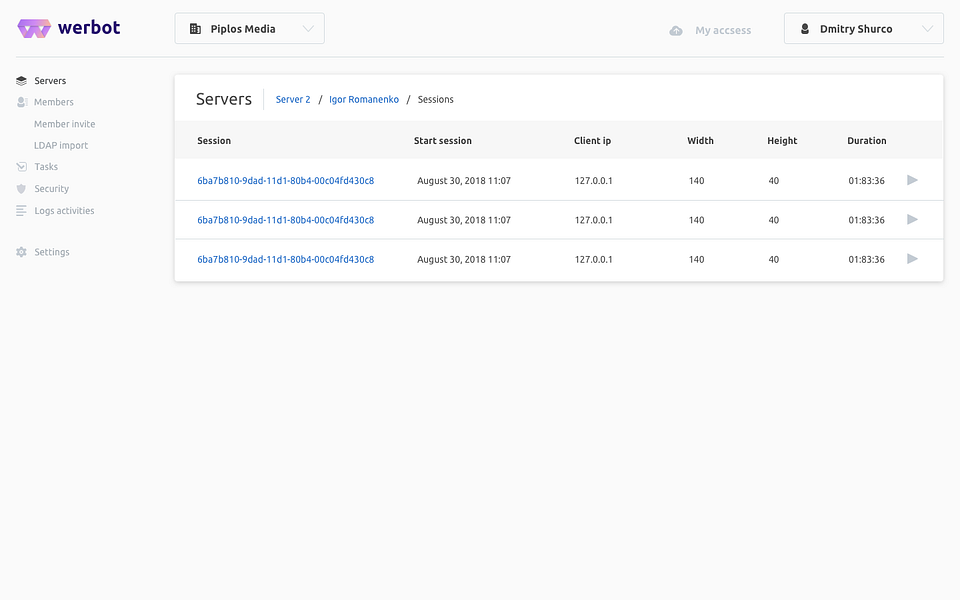960x600 pixels.
Task: Click the Server 2 breadcrumb link
Action: tap(293, 100)
